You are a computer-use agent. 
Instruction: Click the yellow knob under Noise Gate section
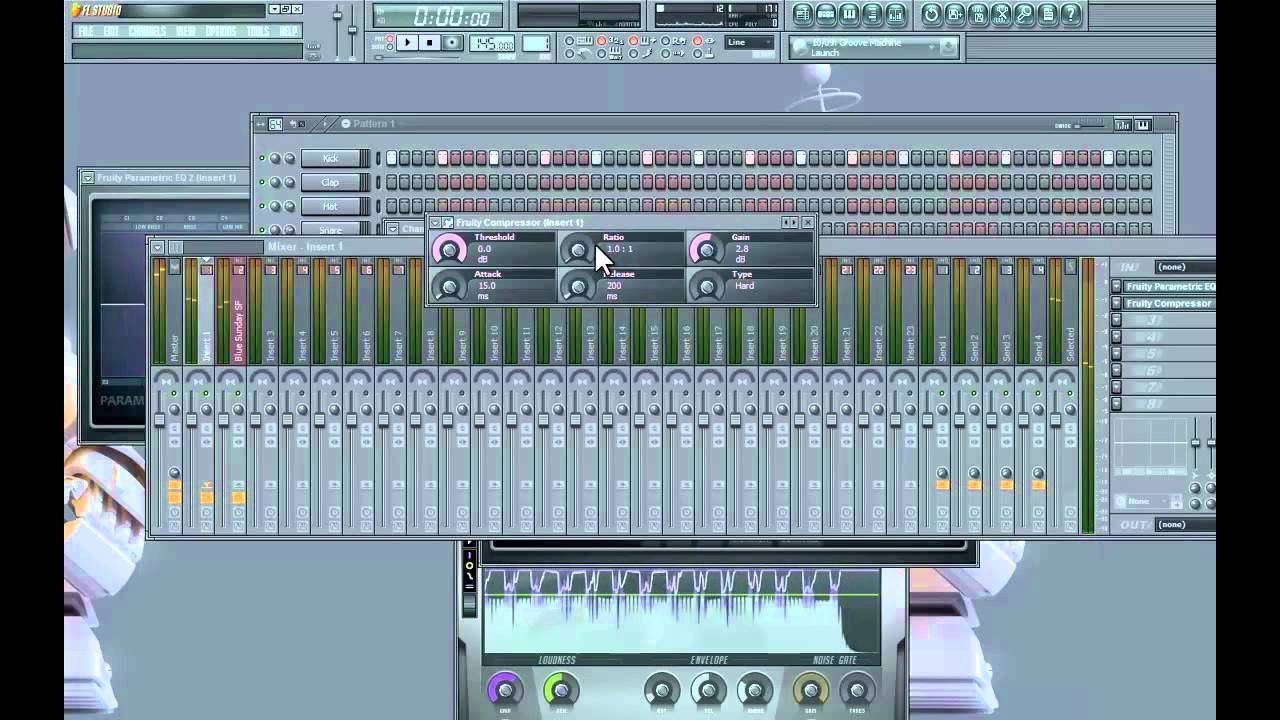[811, 690]
